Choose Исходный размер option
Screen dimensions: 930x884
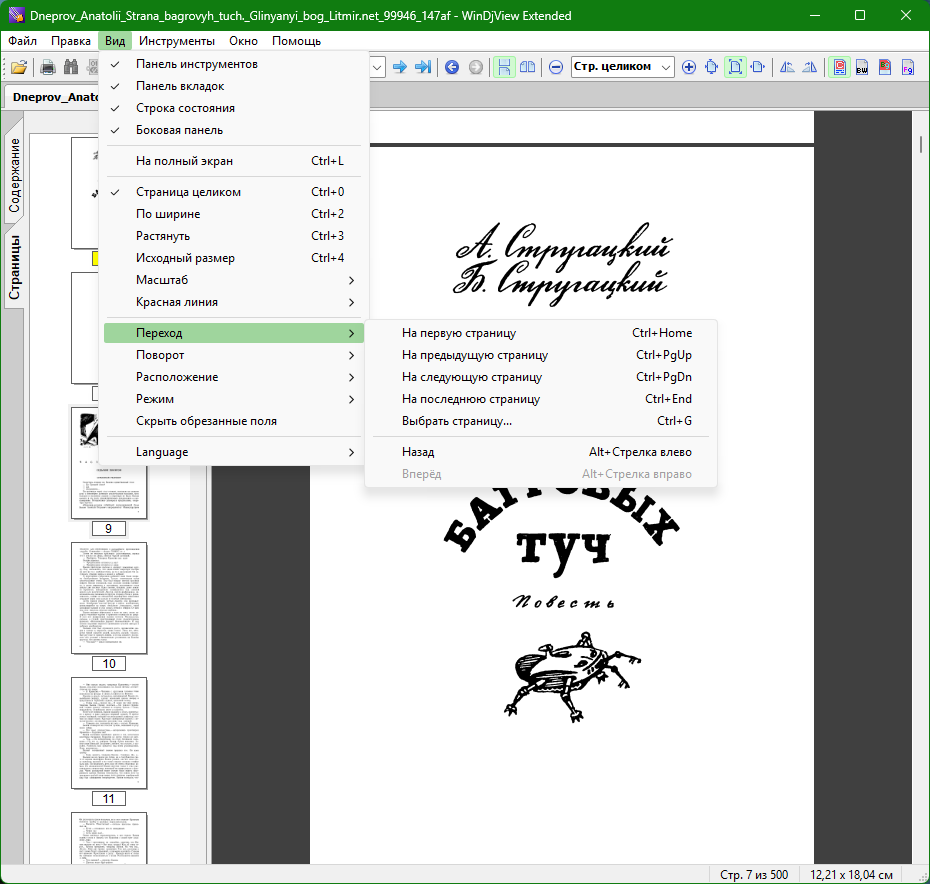pos(234,257)
